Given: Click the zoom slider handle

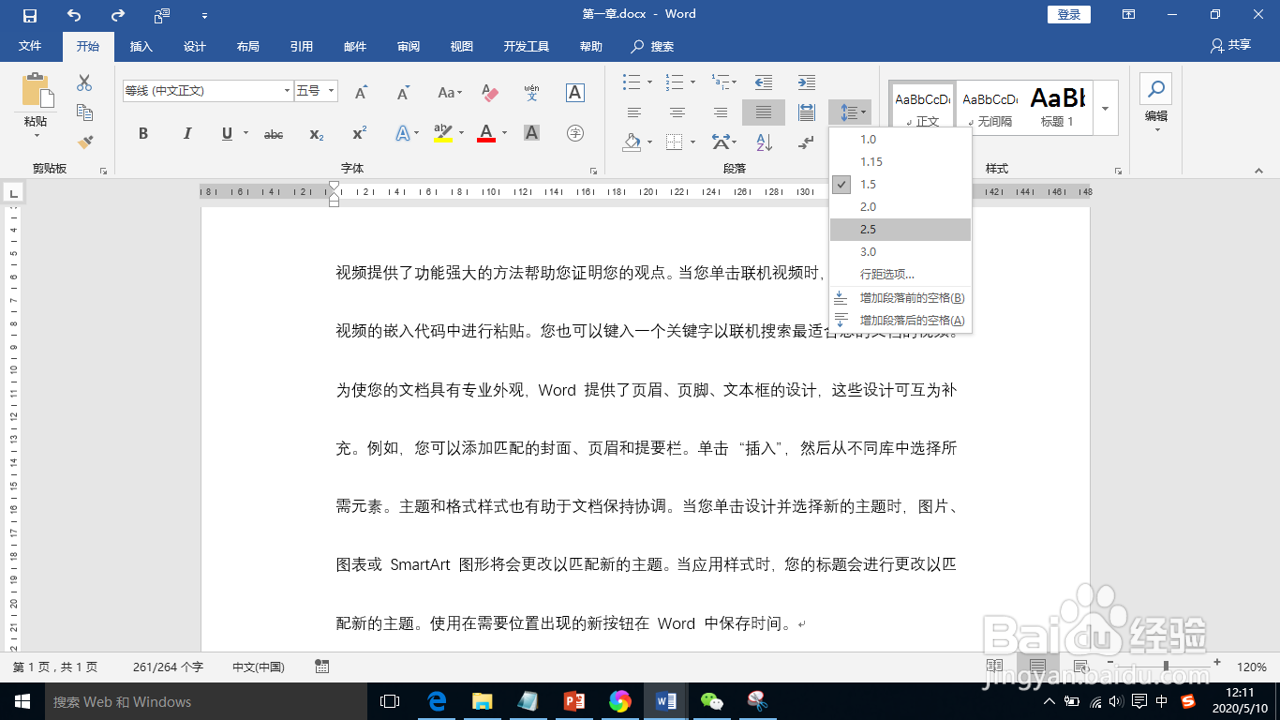Looking at the screenshot, I should [1165, 666].
